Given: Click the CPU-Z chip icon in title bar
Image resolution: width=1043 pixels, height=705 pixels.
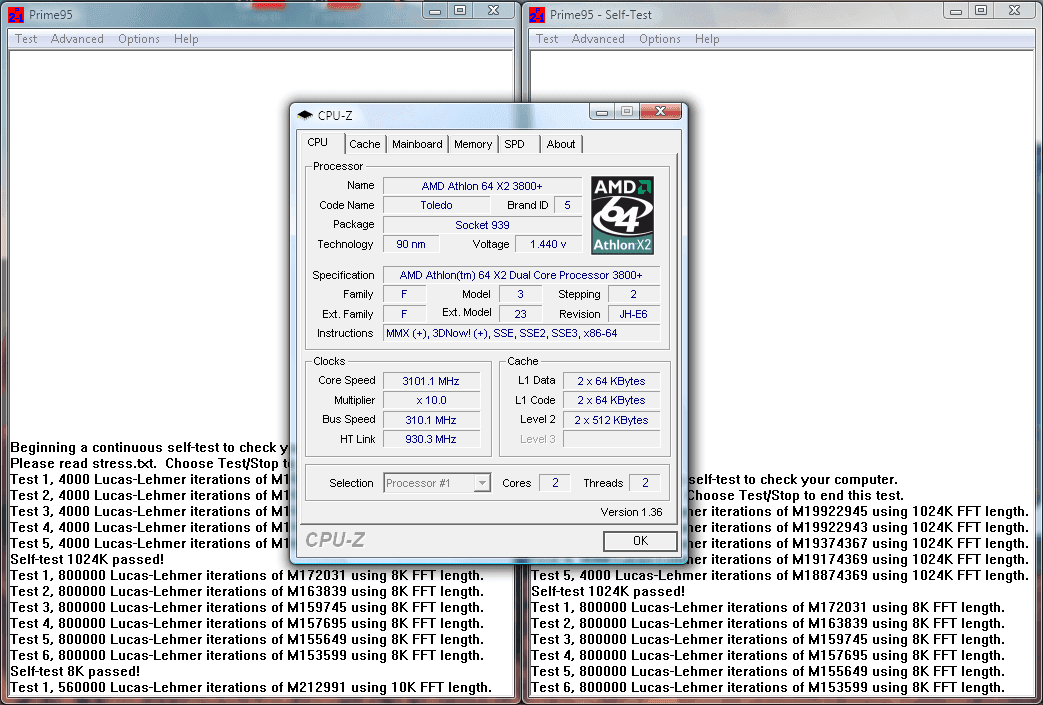Looking at the screenshot, I should pos(305,115).
